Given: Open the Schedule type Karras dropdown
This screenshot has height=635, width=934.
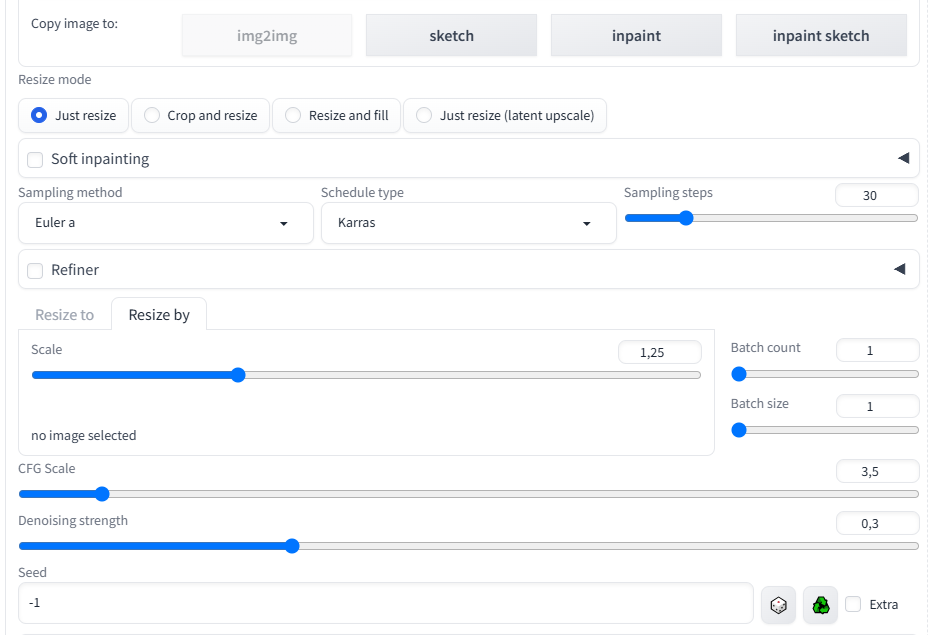Looking at the screenshot, I should (x=469, y=223).
